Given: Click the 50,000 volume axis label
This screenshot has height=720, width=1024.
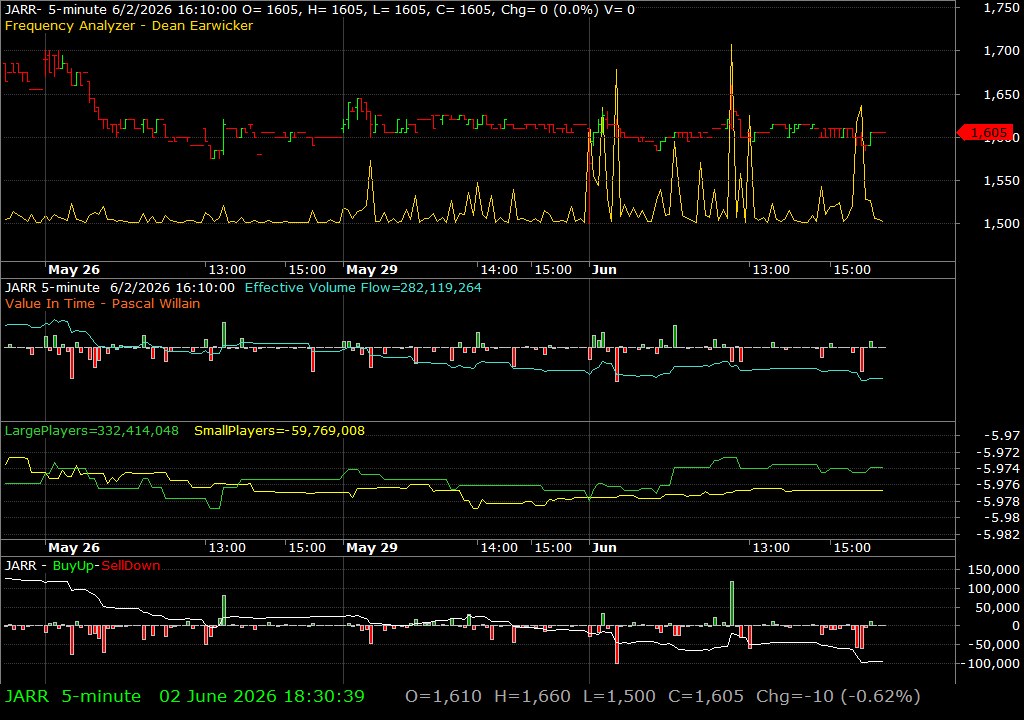Looking at the screenshot, I should pyautogui.click(x=998, y=608).
